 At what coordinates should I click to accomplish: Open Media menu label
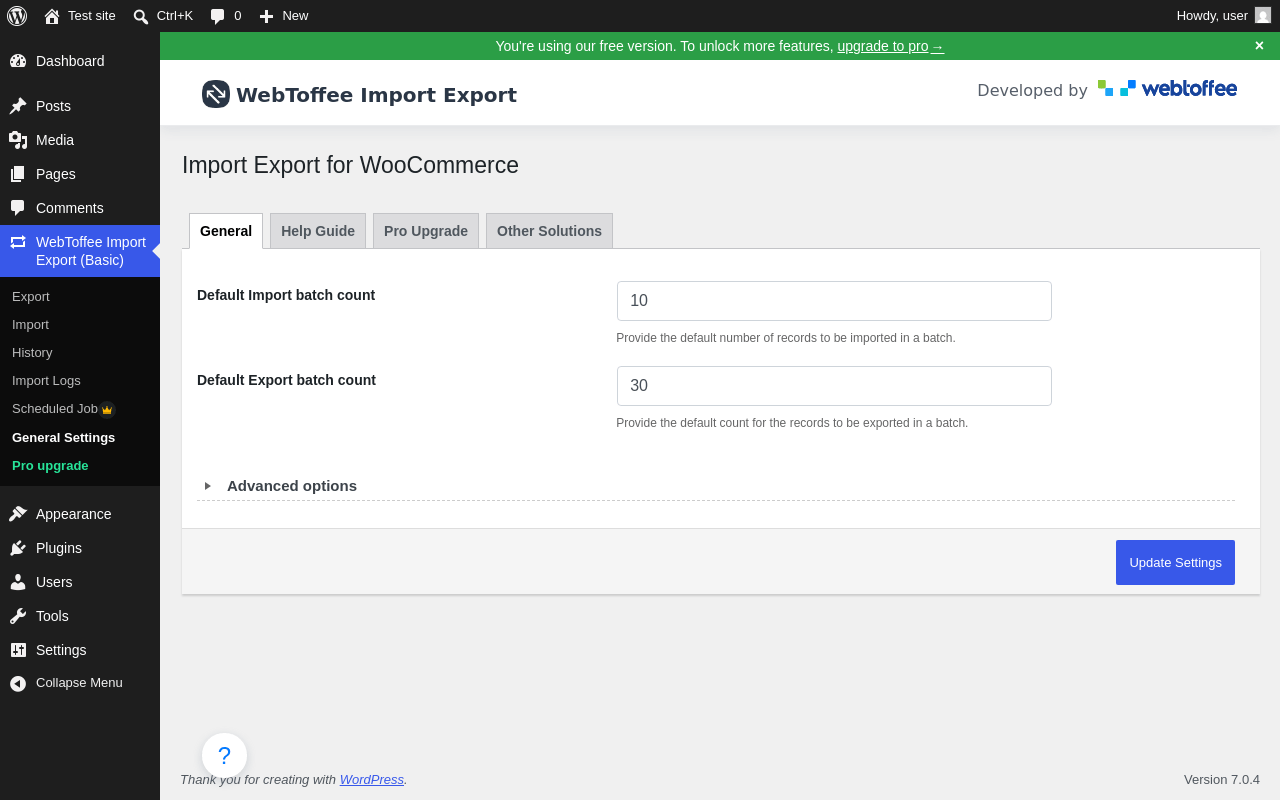[55, 140]
